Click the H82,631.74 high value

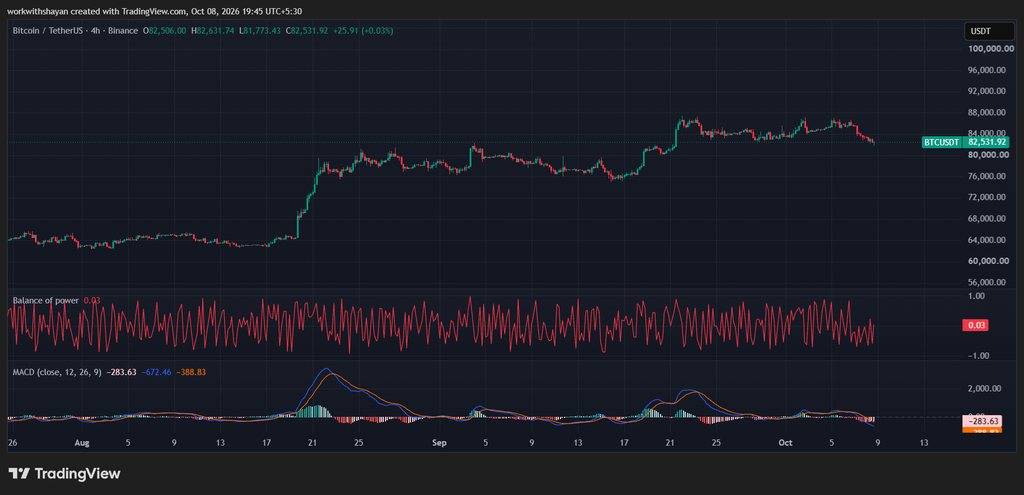(x=212, y=31)
